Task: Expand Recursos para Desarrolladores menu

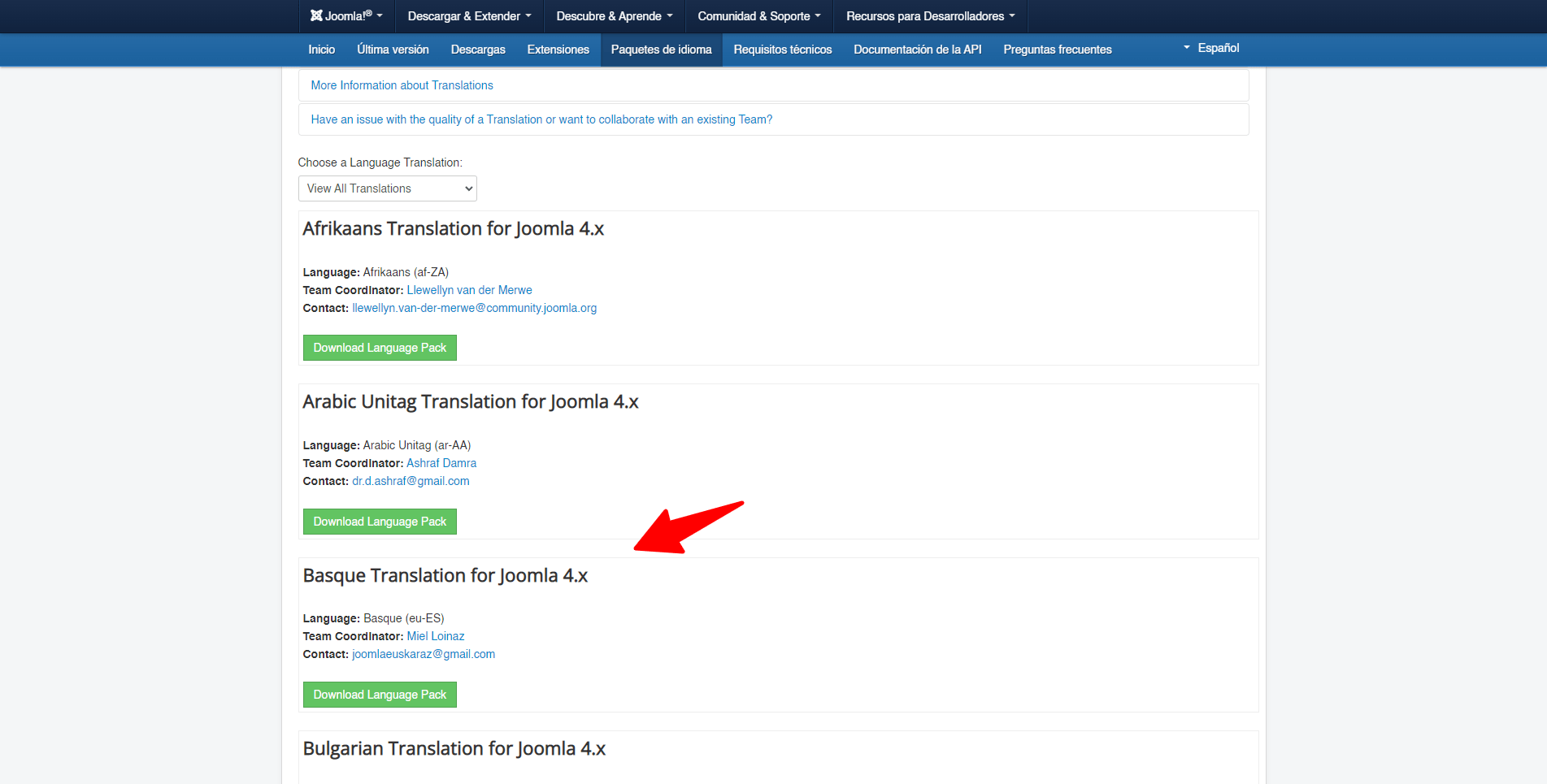Action: click(931, 16)
